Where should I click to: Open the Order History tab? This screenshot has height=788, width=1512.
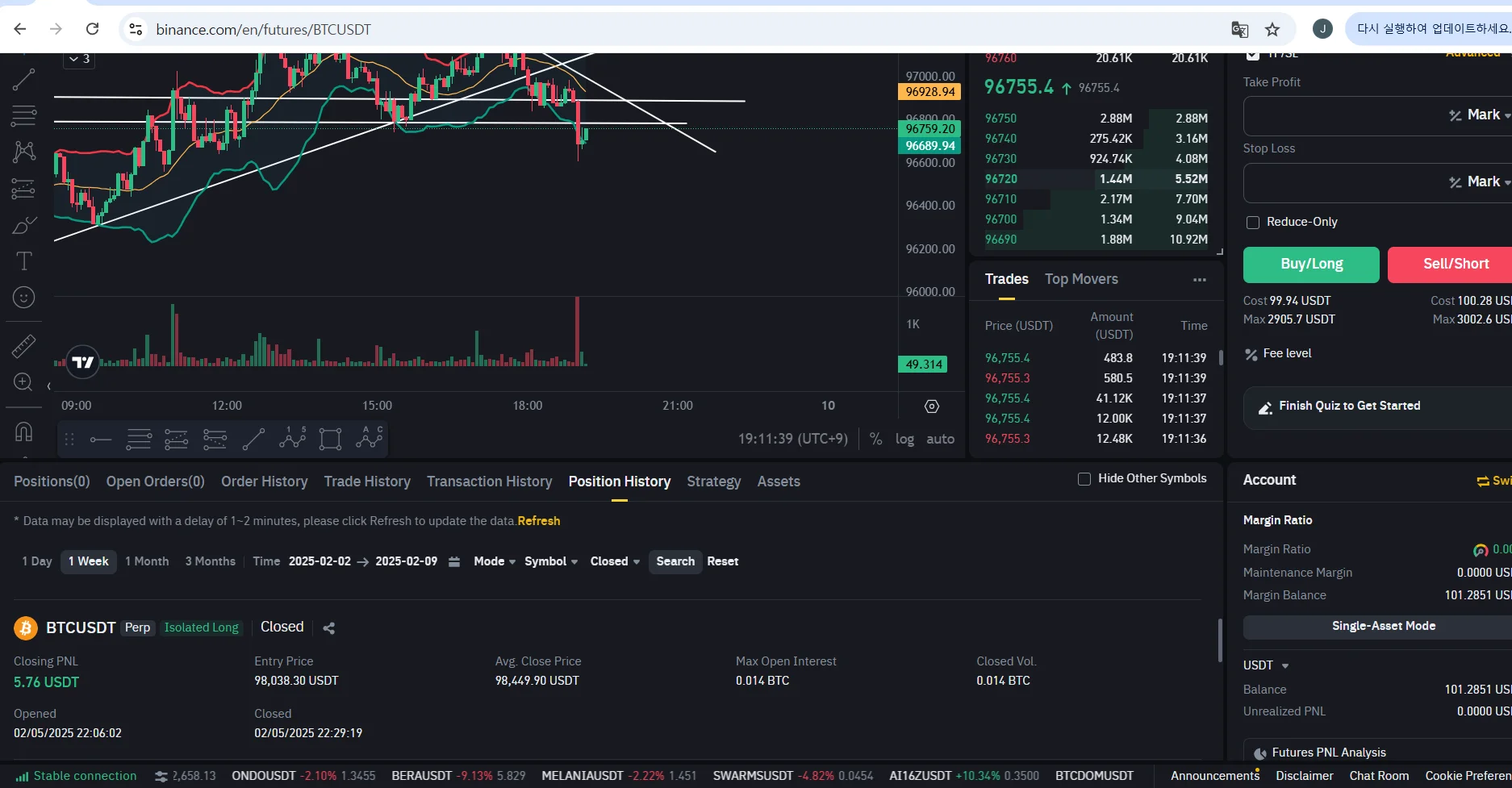point(265,482)
